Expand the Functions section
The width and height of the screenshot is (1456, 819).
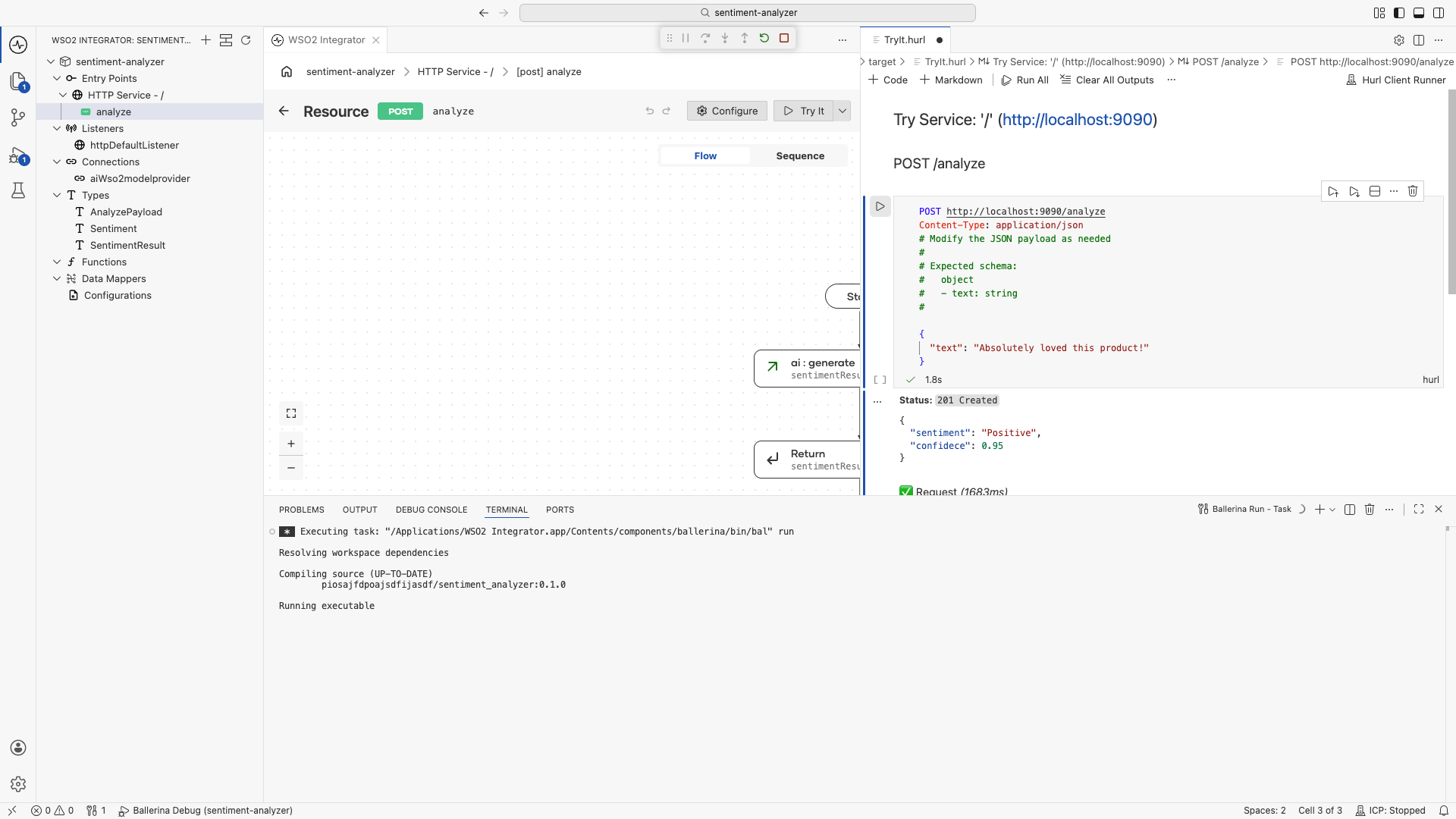coord(57,262)
